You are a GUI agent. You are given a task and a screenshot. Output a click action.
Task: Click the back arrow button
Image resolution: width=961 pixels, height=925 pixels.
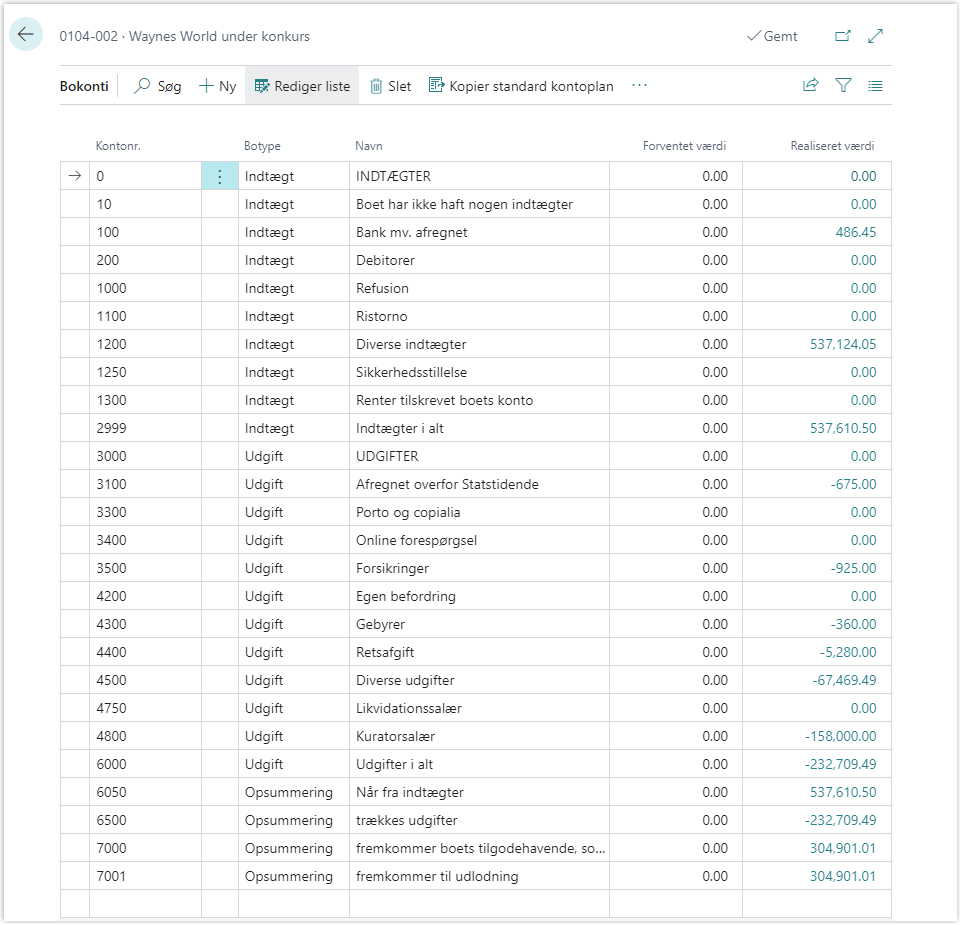(26, 35)
